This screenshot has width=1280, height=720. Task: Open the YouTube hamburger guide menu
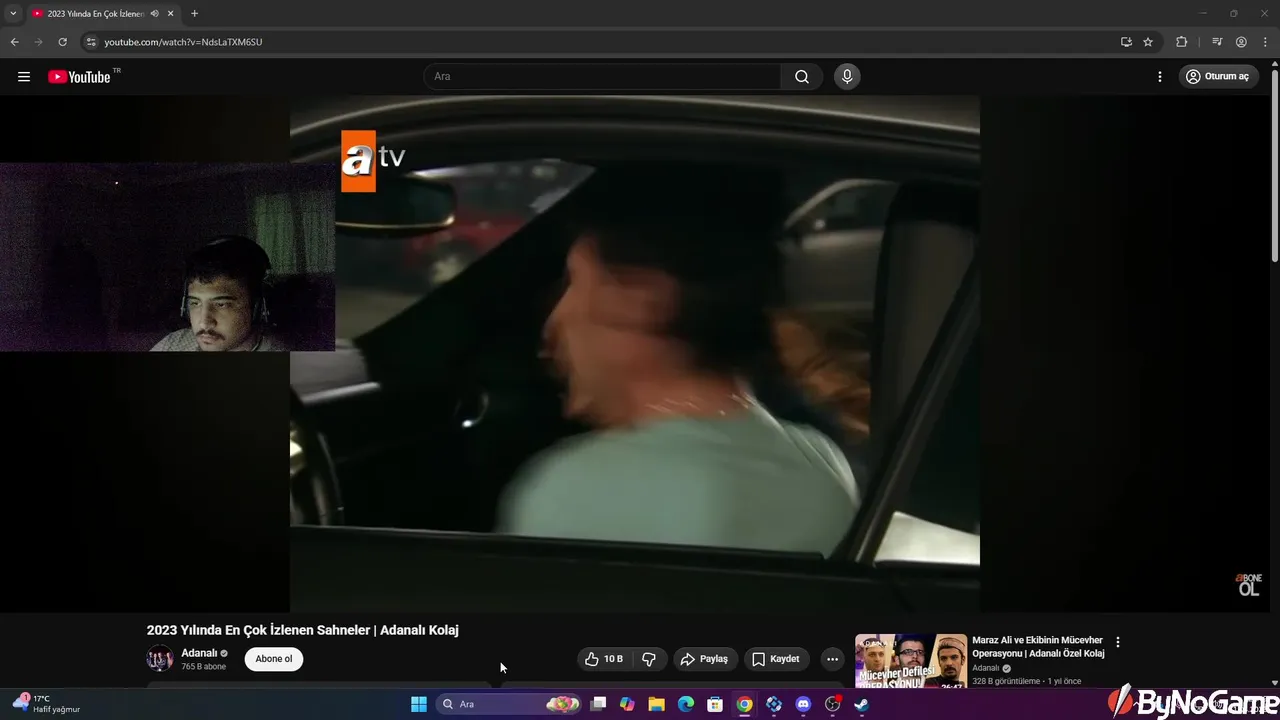click(x=24, y=77)
